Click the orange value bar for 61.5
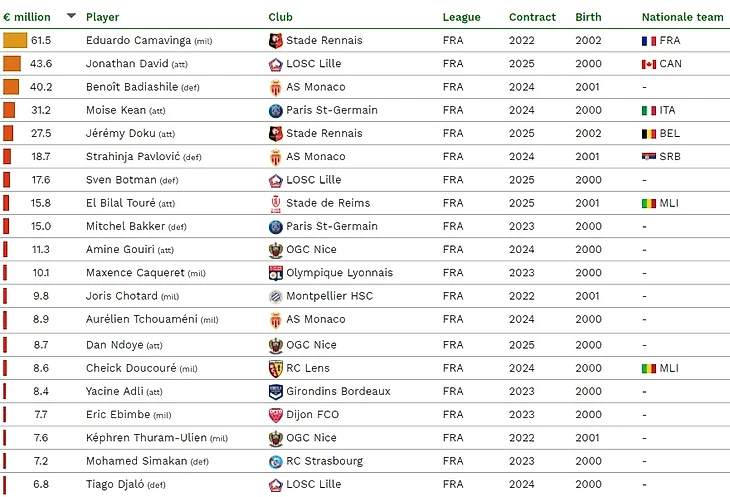 [x=15, y=40]
